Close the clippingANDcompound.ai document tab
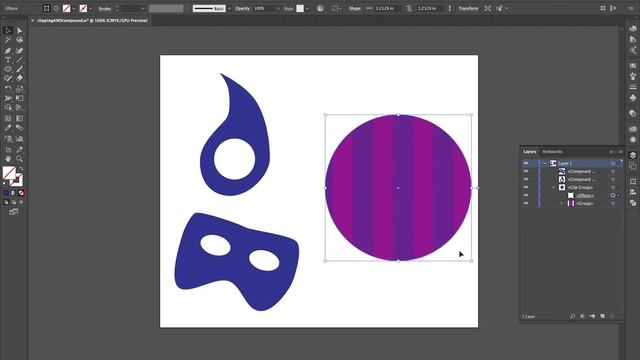The height and width of the screenshot is (360, 640). pos(32,20)
